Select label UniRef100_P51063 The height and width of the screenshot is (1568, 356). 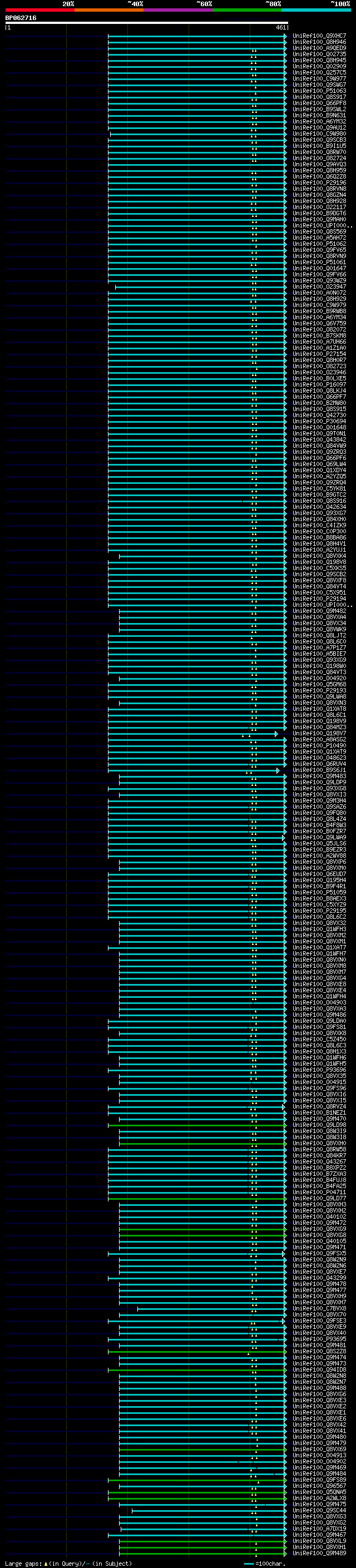click(x=319, y=91)
